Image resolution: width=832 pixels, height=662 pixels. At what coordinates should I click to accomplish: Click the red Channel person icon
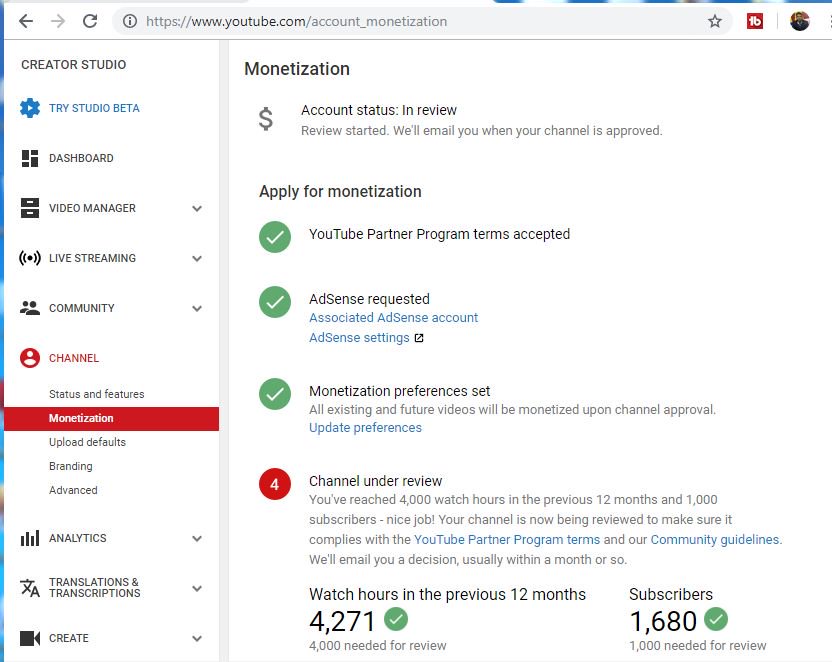(30, 358)
